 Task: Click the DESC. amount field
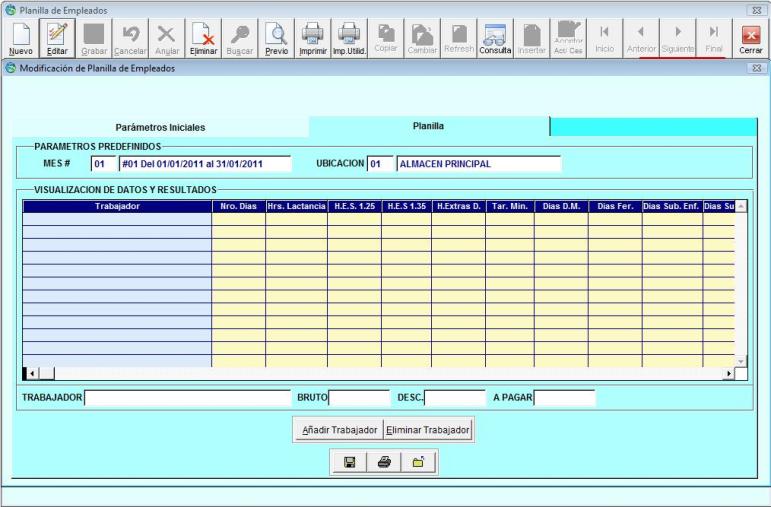(454, 397)
